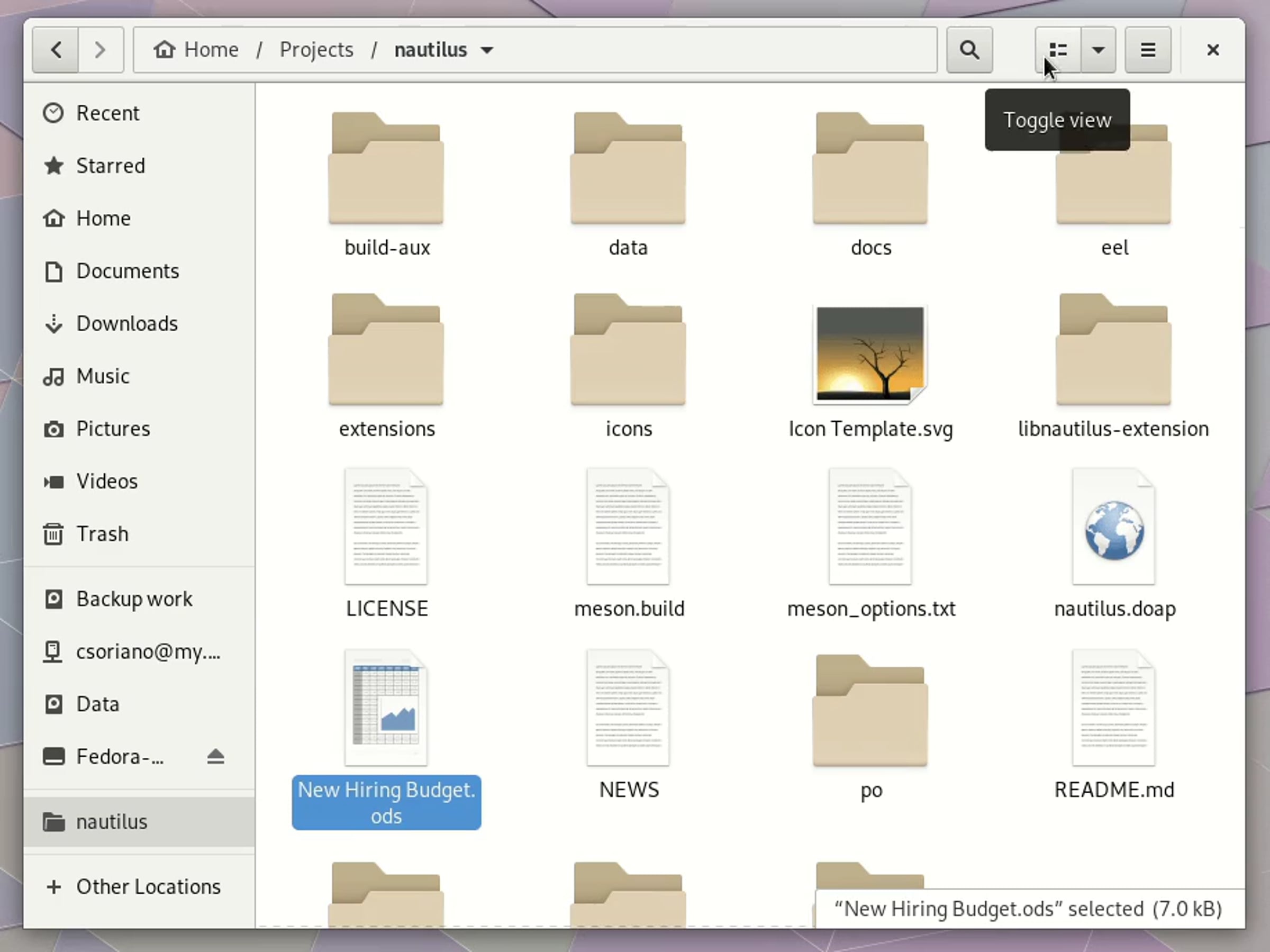
Task: Open the csoriano@my... network location
Action: [140, 652]
